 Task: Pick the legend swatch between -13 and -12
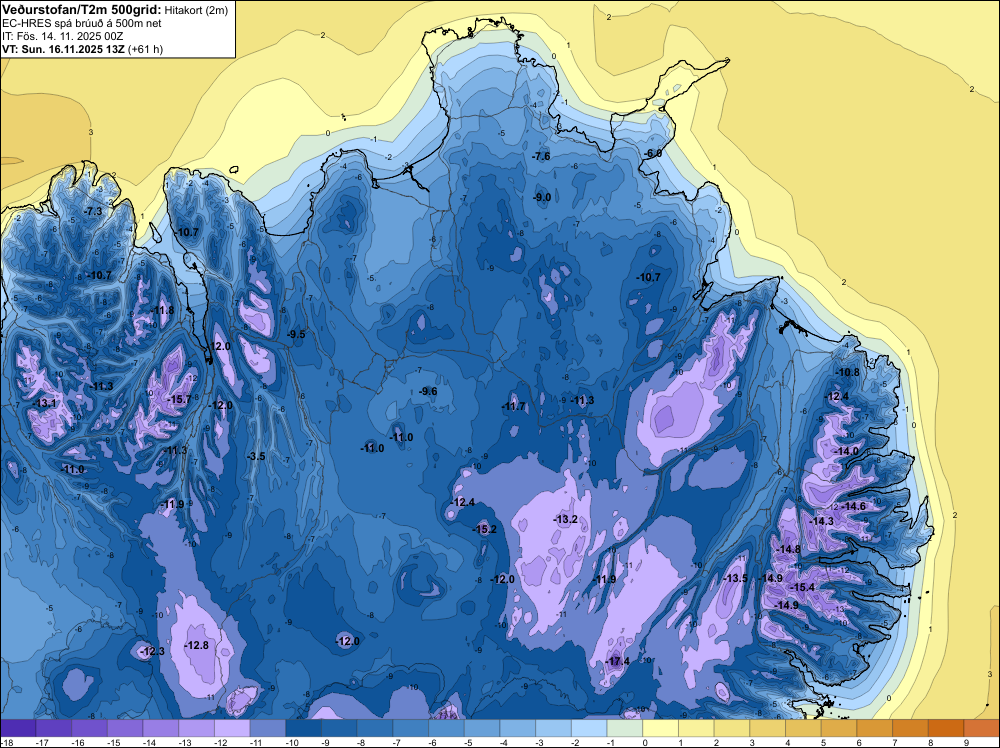pos(196,728)
